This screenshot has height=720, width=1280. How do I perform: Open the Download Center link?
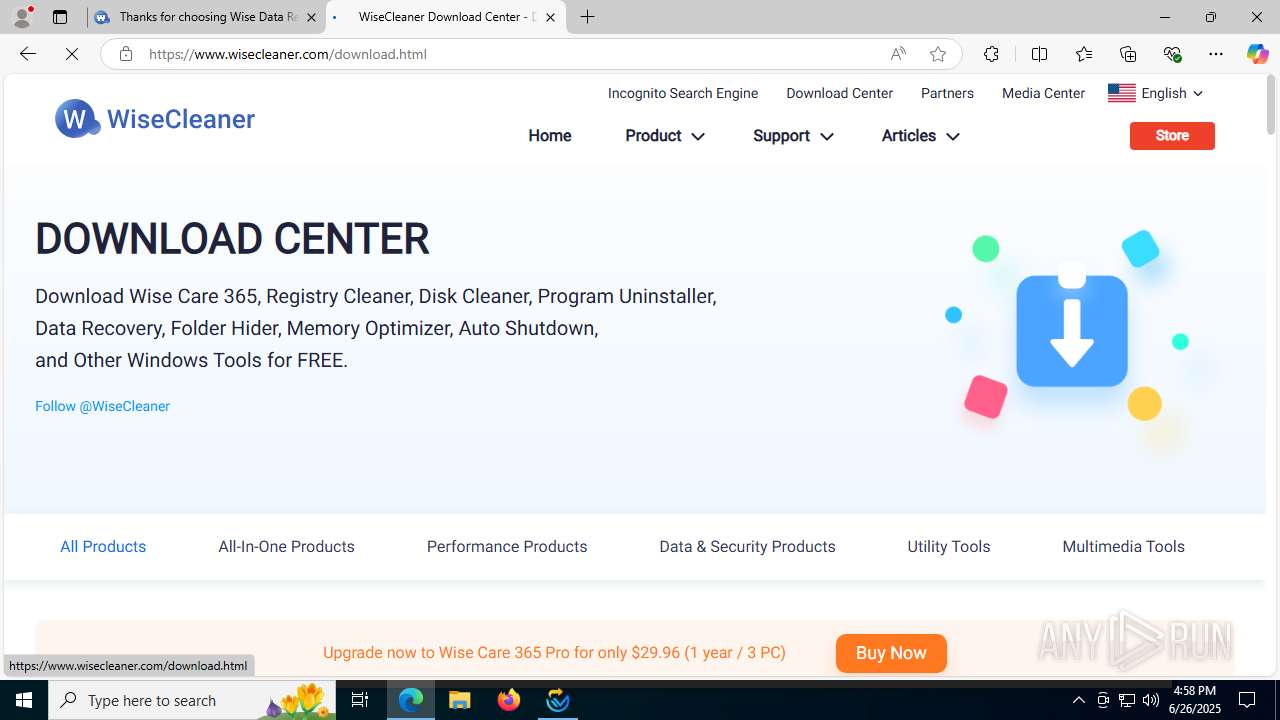pos(839,93)
